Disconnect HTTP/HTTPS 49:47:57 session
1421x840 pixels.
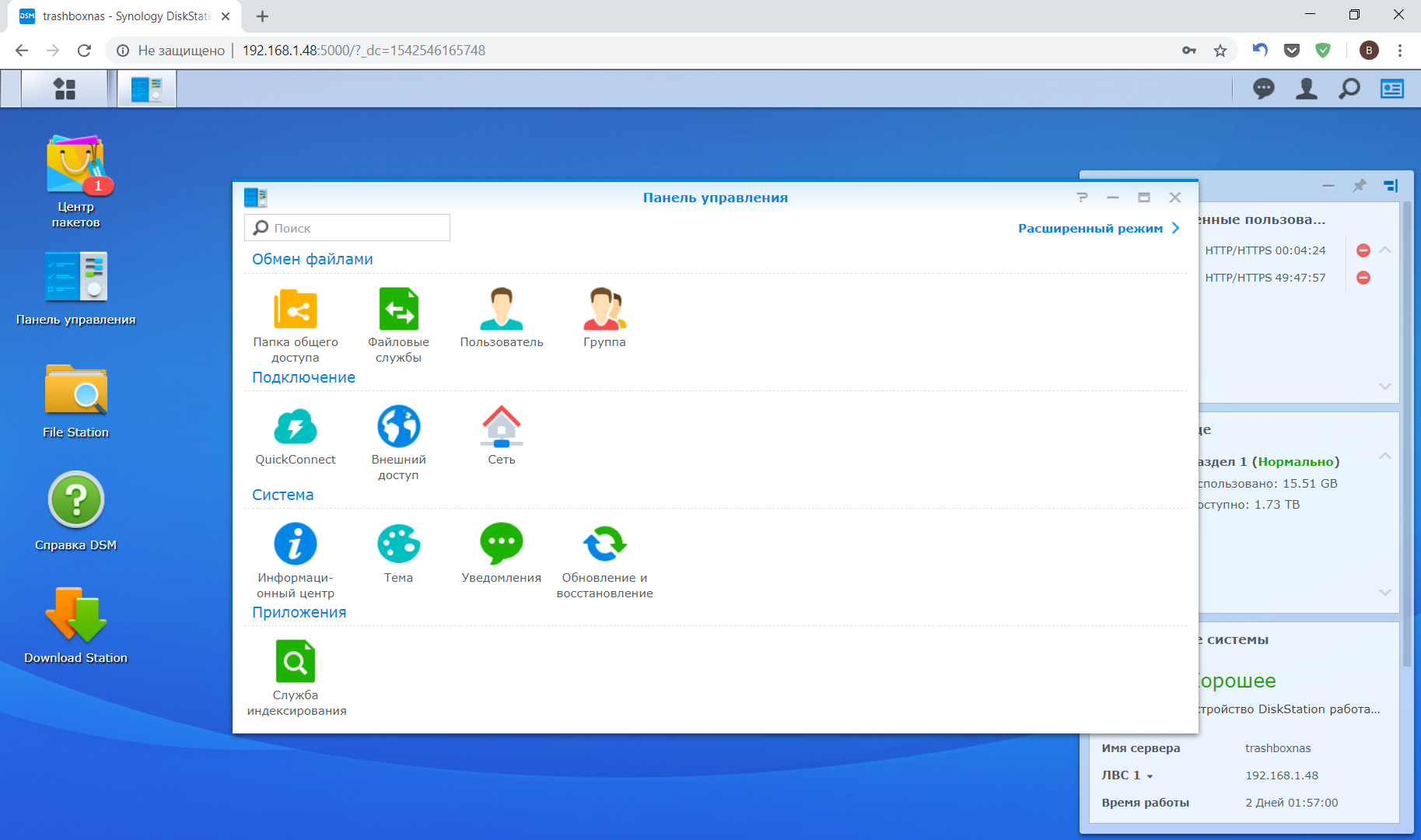coord(1363,278)
